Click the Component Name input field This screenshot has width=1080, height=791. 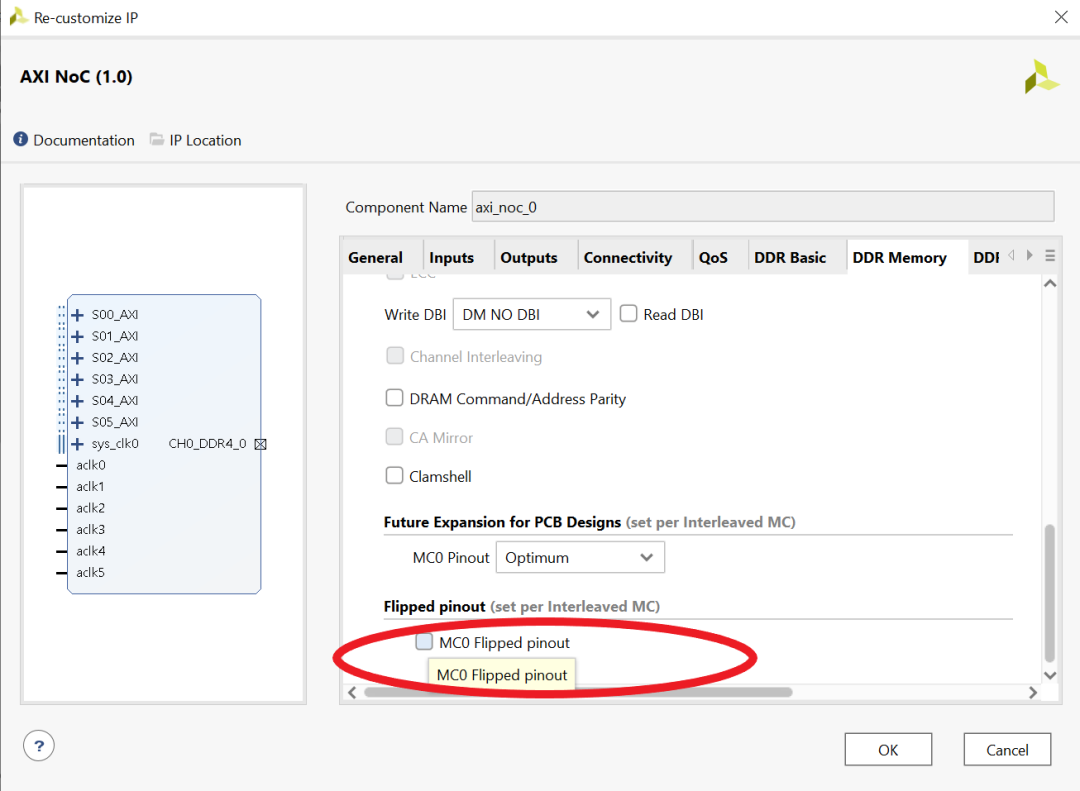(x=762, y=207)
